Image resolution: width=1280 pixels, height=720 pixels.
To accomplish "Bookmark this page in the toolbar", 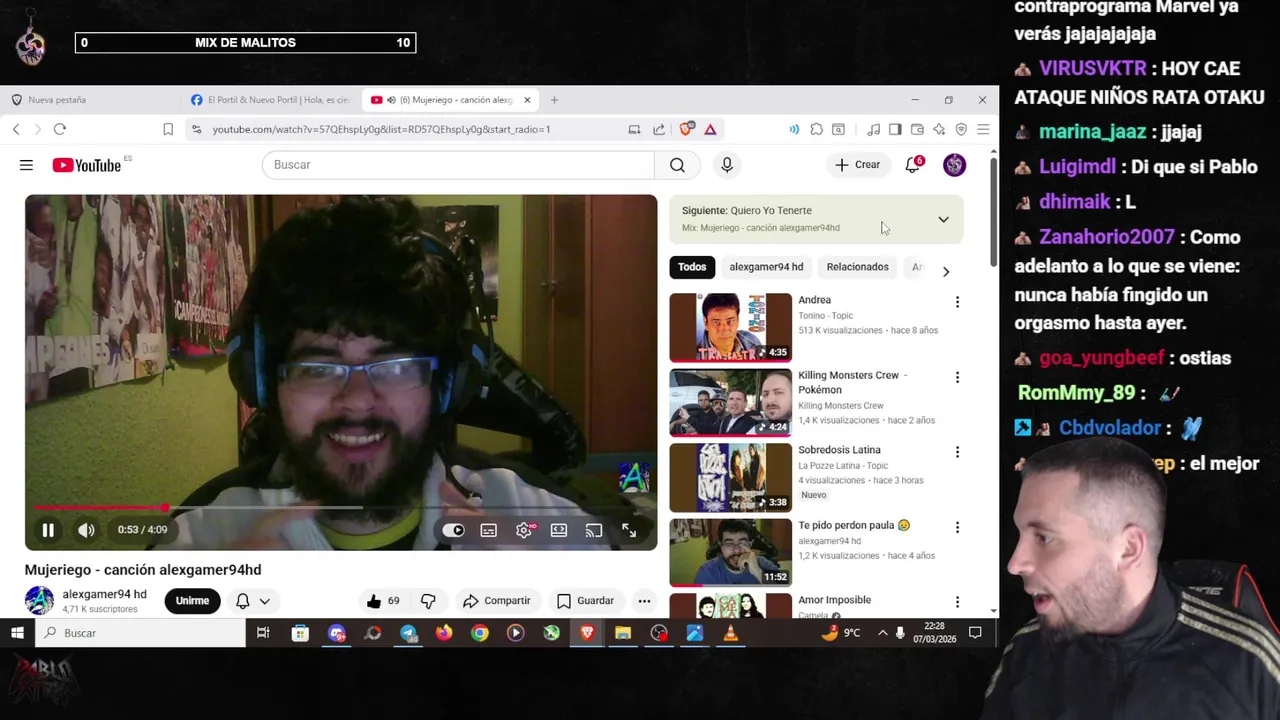I will 168,129.
